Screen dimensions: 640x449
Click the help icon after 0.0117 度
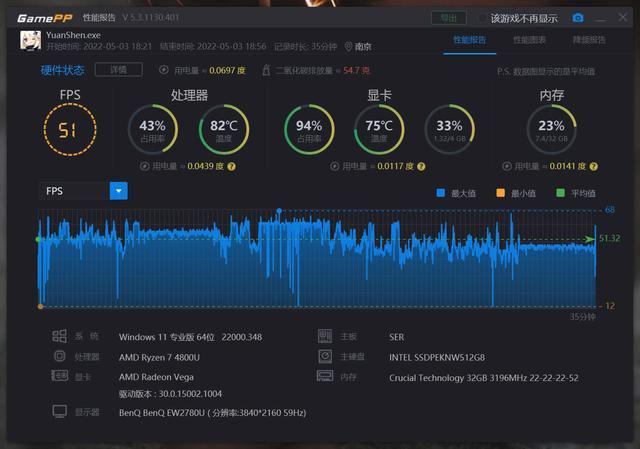[x=421, y=167]
